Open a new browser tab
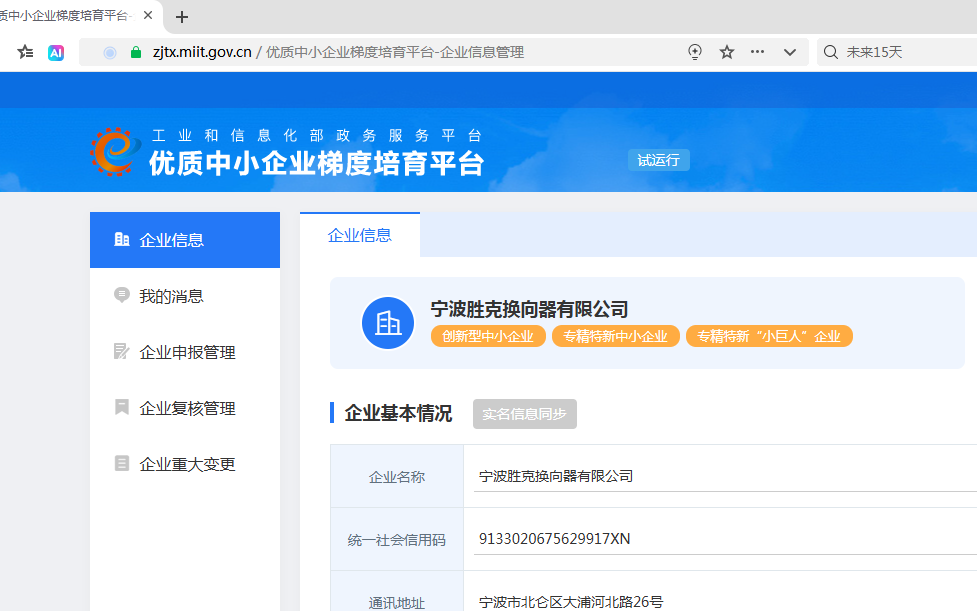The width and height of the screenshot is (977, 611). [182, 17]
